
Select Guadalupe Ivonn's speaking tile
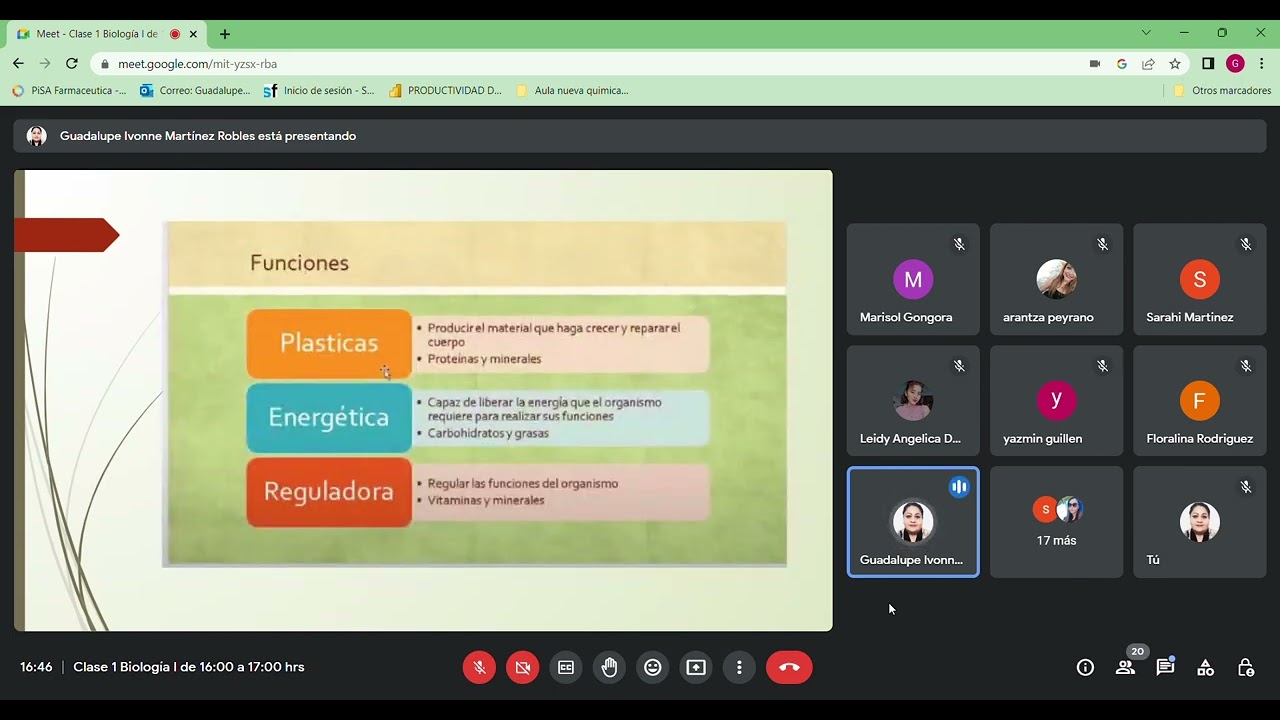click(x=913, y=522)
